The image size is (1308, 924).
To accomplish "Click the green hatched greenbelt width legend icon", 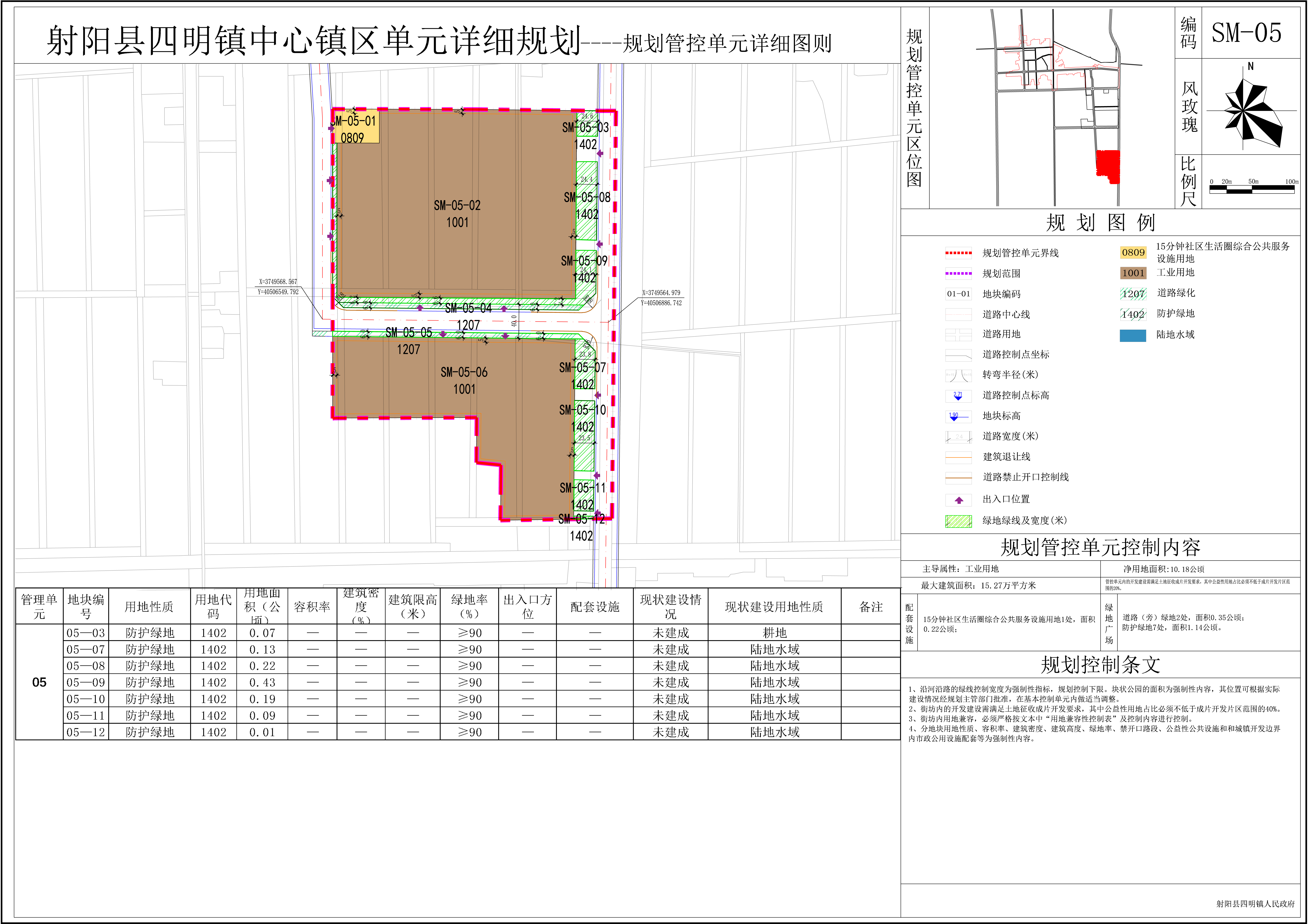I will [959, 521].
